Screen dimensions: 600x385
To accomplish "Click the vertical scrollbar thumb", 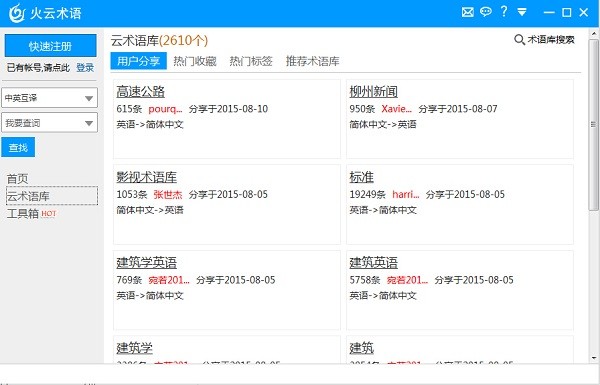I will (x=593, y=124).
